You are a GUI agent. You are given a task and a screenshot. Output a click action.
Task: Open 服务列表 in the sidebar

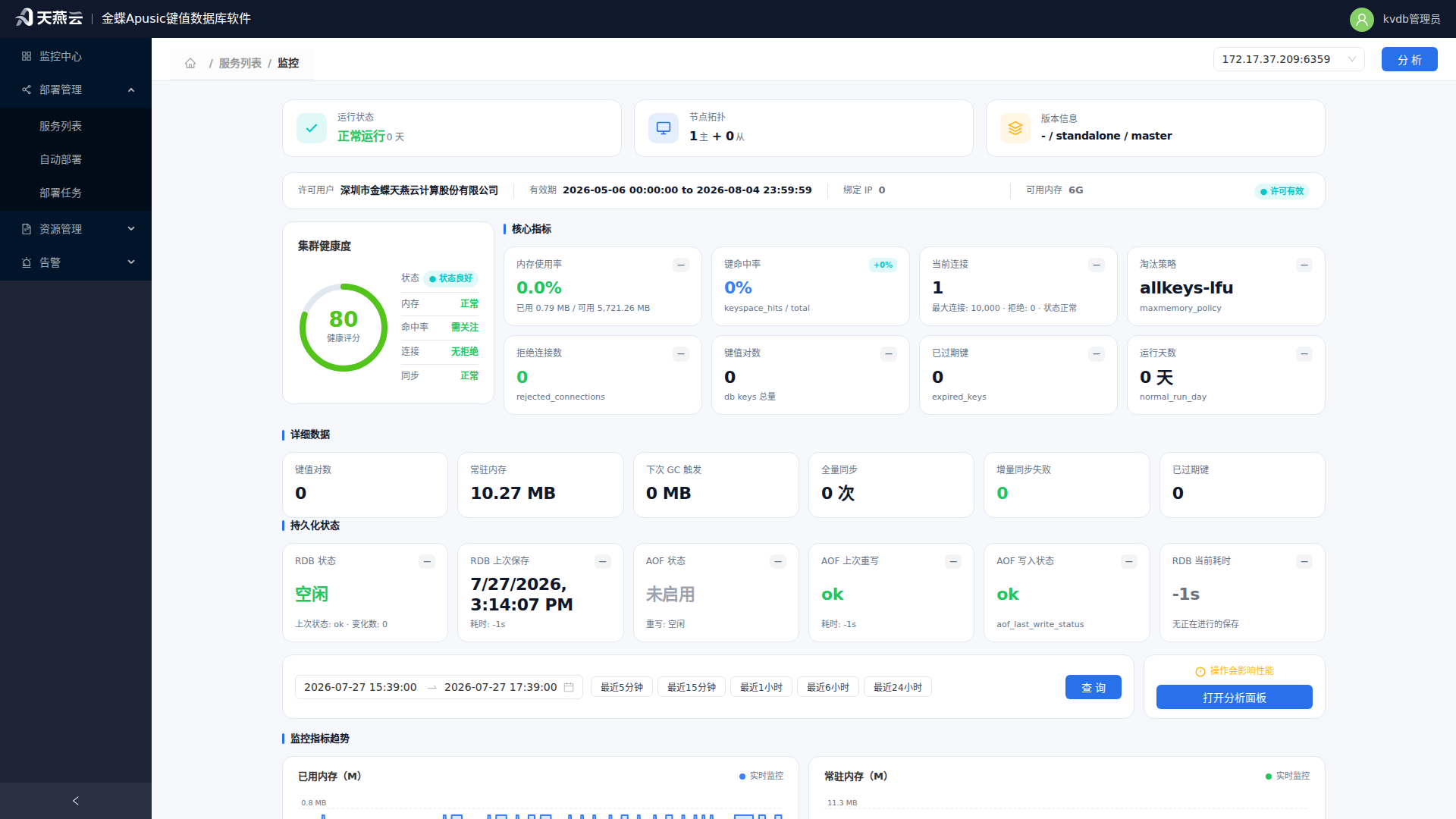tap(76, 126)
